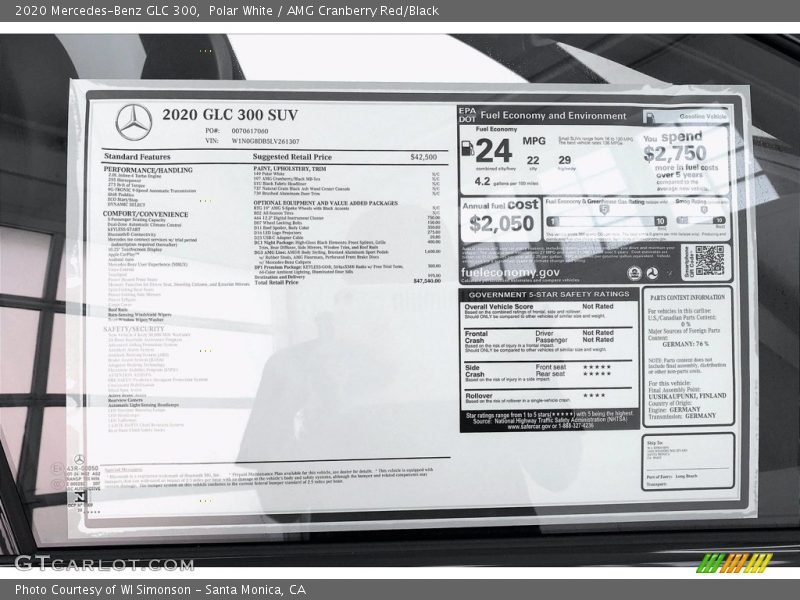Click the 'PAINT, UPHOLSTERY, TRIM' heading
The height and width of the screenshot is (600, 800).
(x=289, y=168)
